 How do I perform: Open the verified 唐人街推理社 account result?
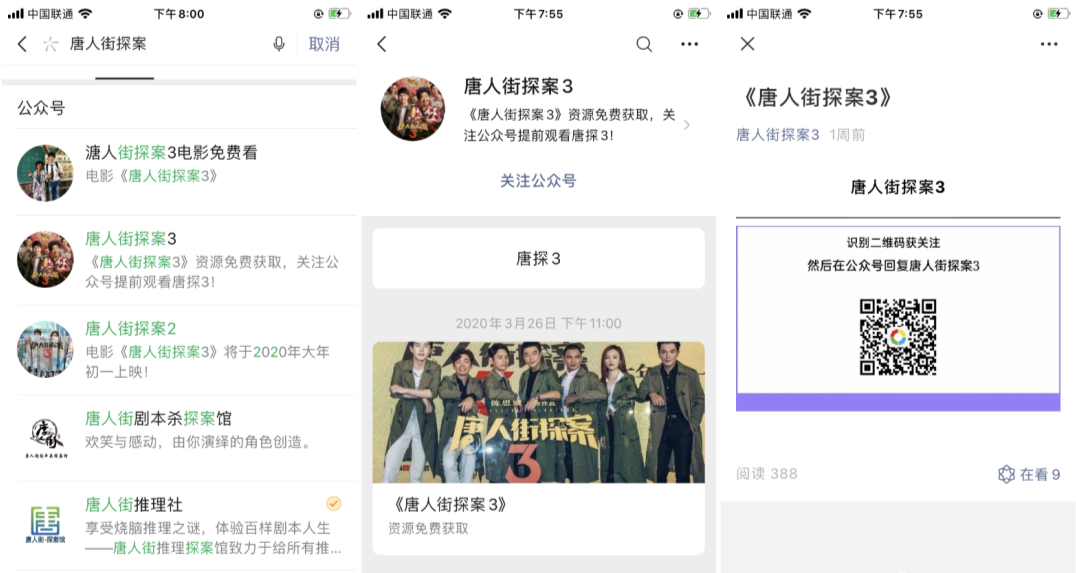coord(186,525)
